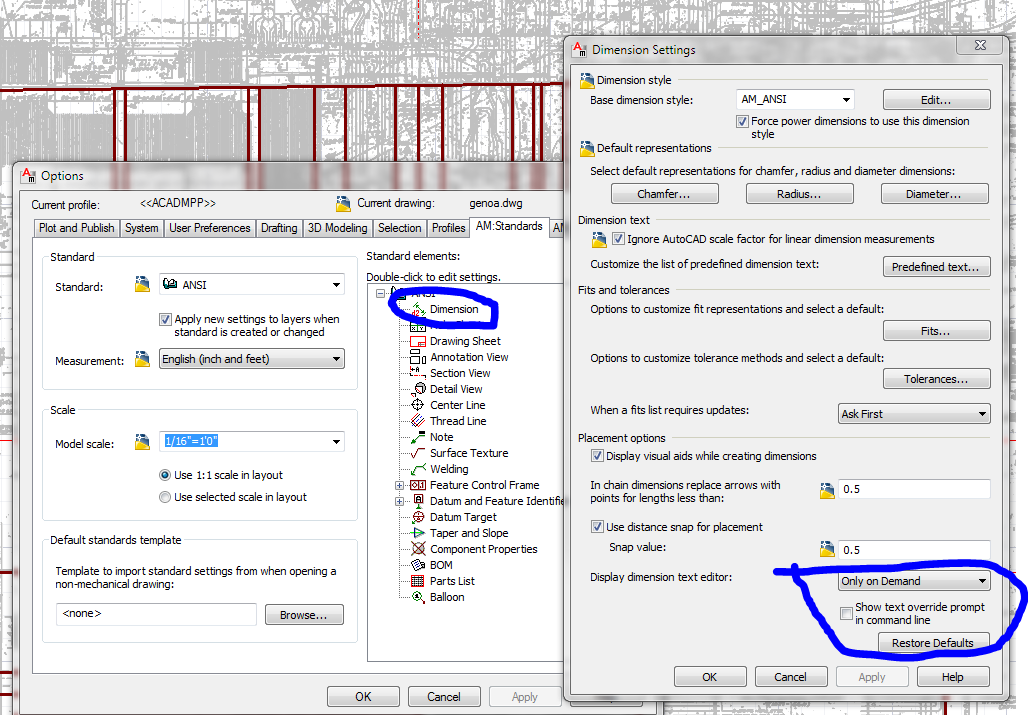Click the Taper and Slope icon
1028x715 pixels.
(x=418, y=533)
